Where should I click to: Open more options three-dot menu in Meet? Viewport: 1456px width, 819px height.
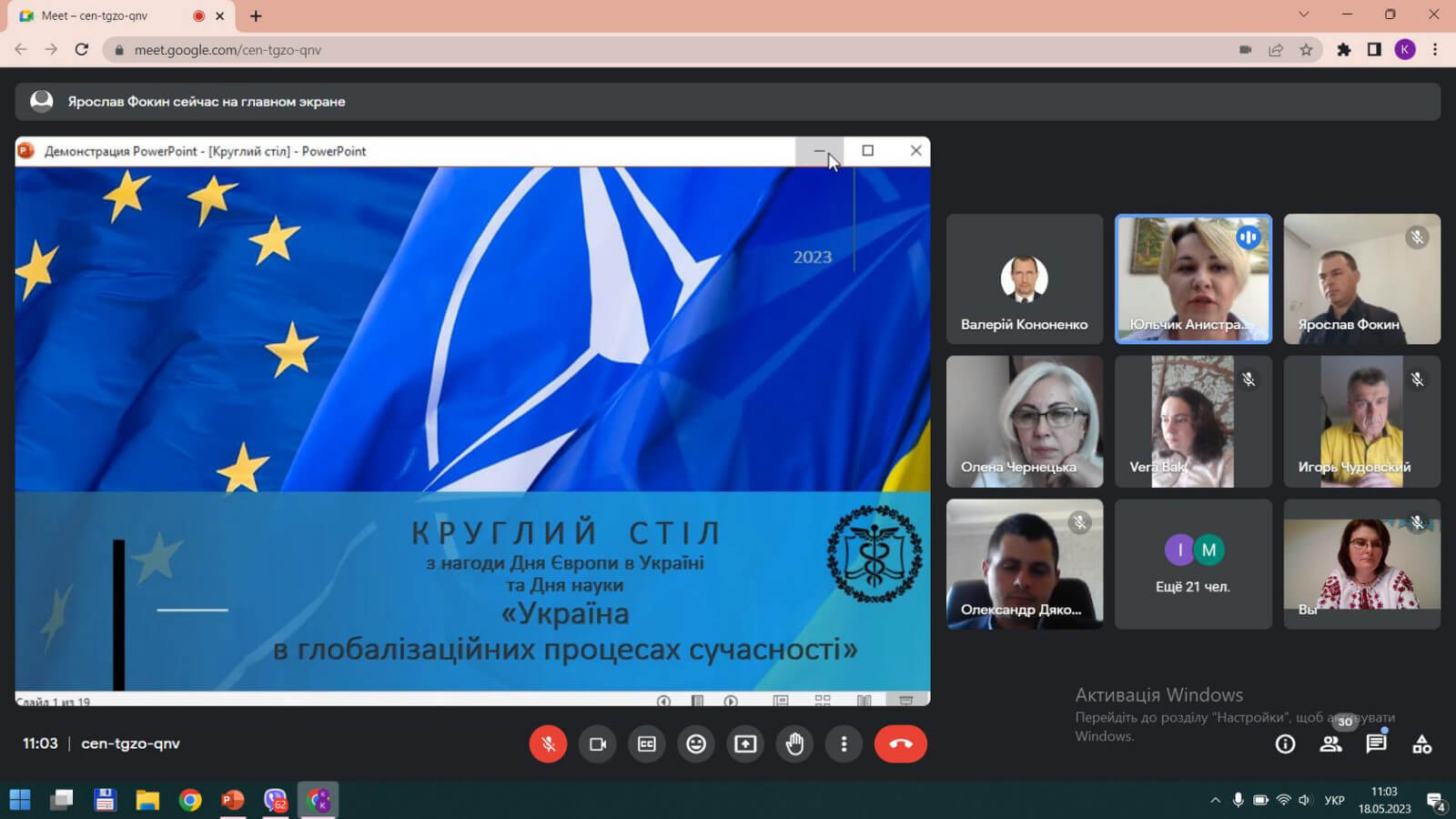844,743
